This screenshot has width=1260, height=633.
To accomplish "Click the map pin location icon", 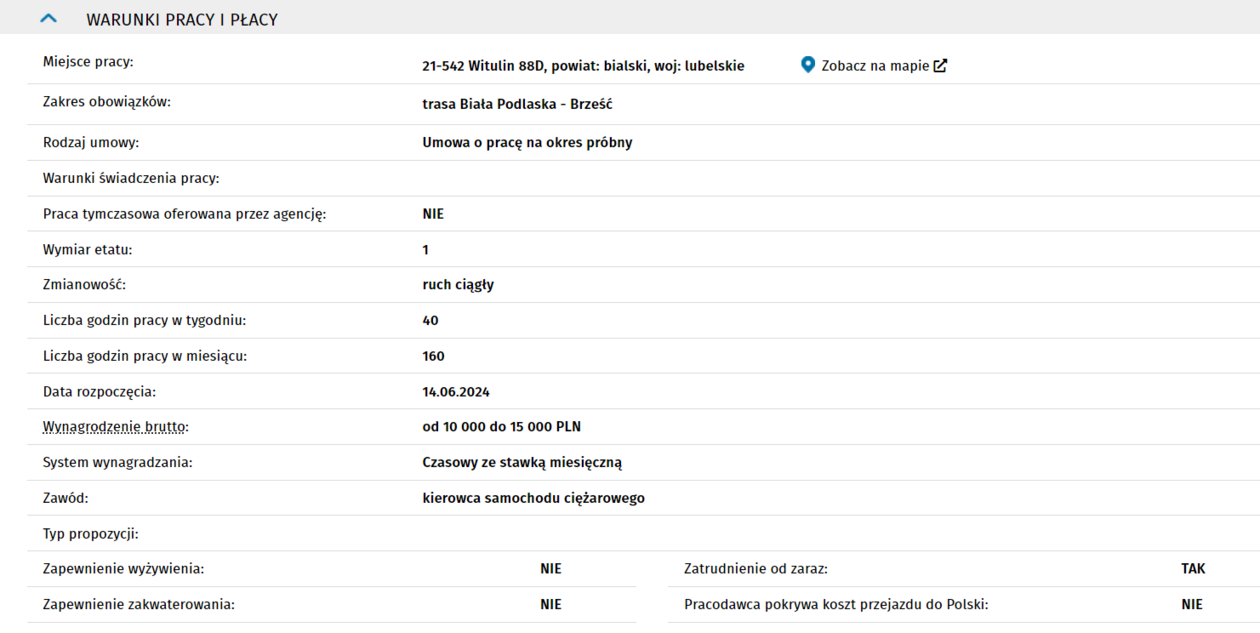I will tap(808, 65).
